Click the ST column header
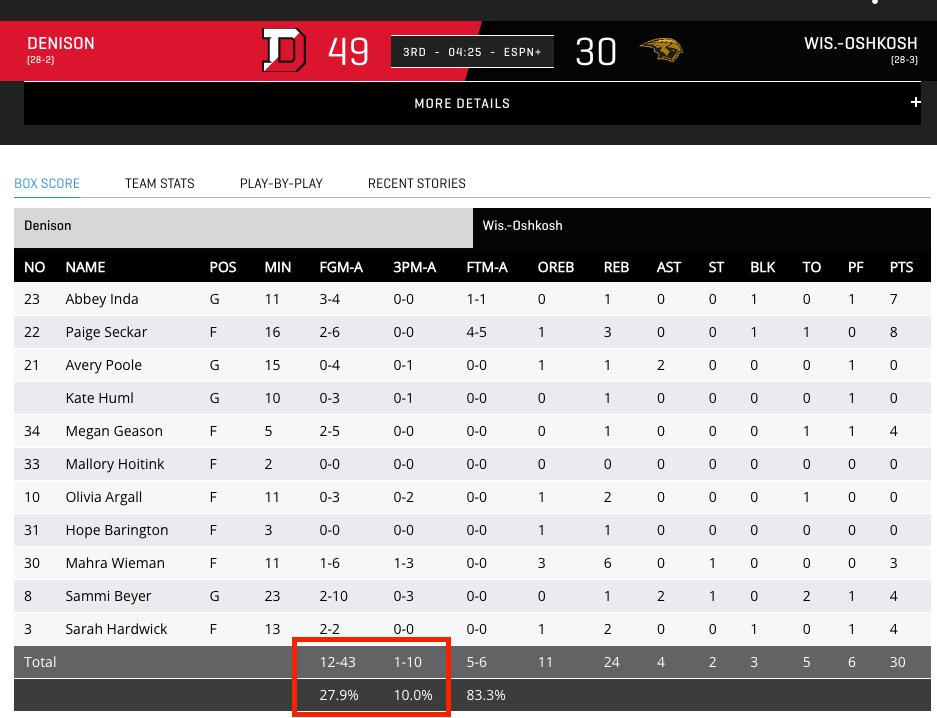The image size is (937, 718). 716,267
